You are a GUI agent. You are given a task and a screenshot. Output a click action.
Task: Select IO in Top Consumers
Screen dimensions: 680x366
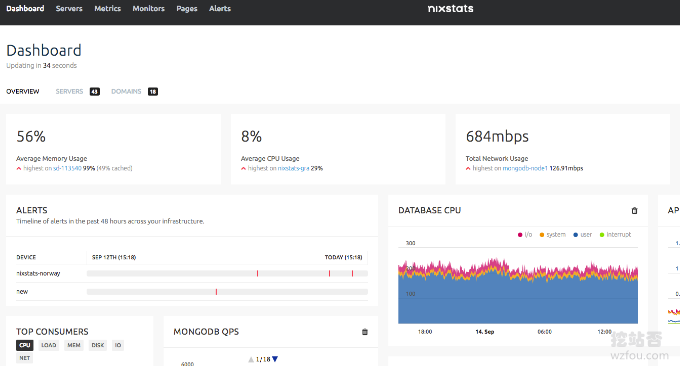click(x=118, y=345)
